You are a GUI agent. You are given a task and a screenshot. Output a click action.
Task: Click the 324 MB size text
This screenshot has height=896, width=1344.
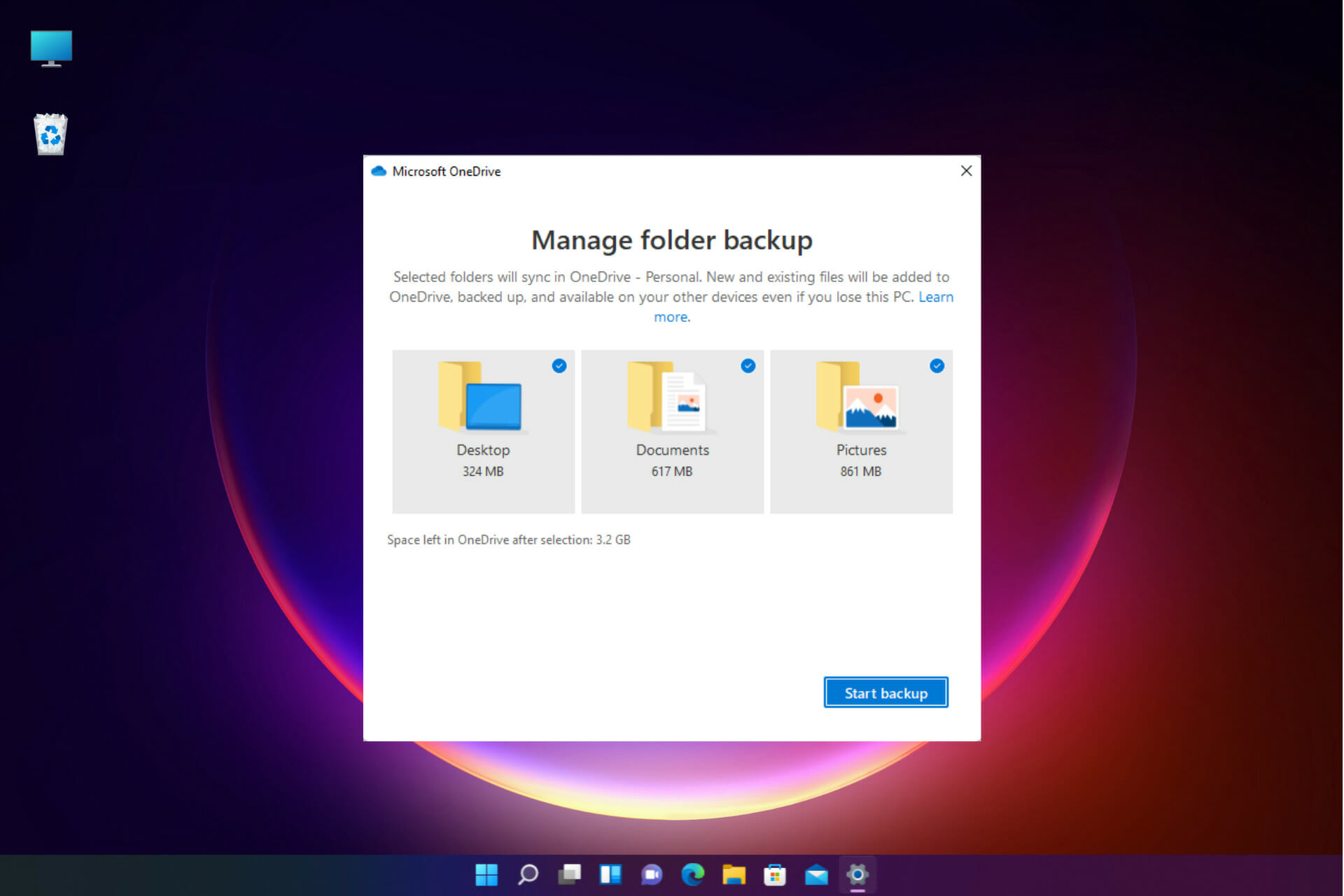483,472
